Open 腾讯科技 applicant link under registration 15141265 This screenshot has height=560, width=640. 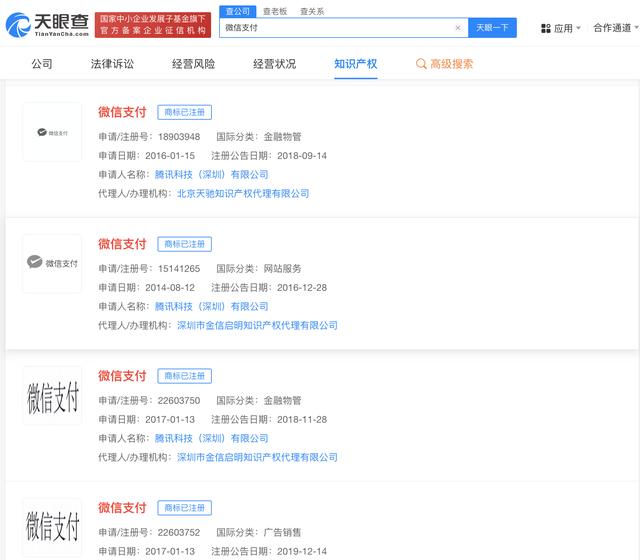pos(211,306)
